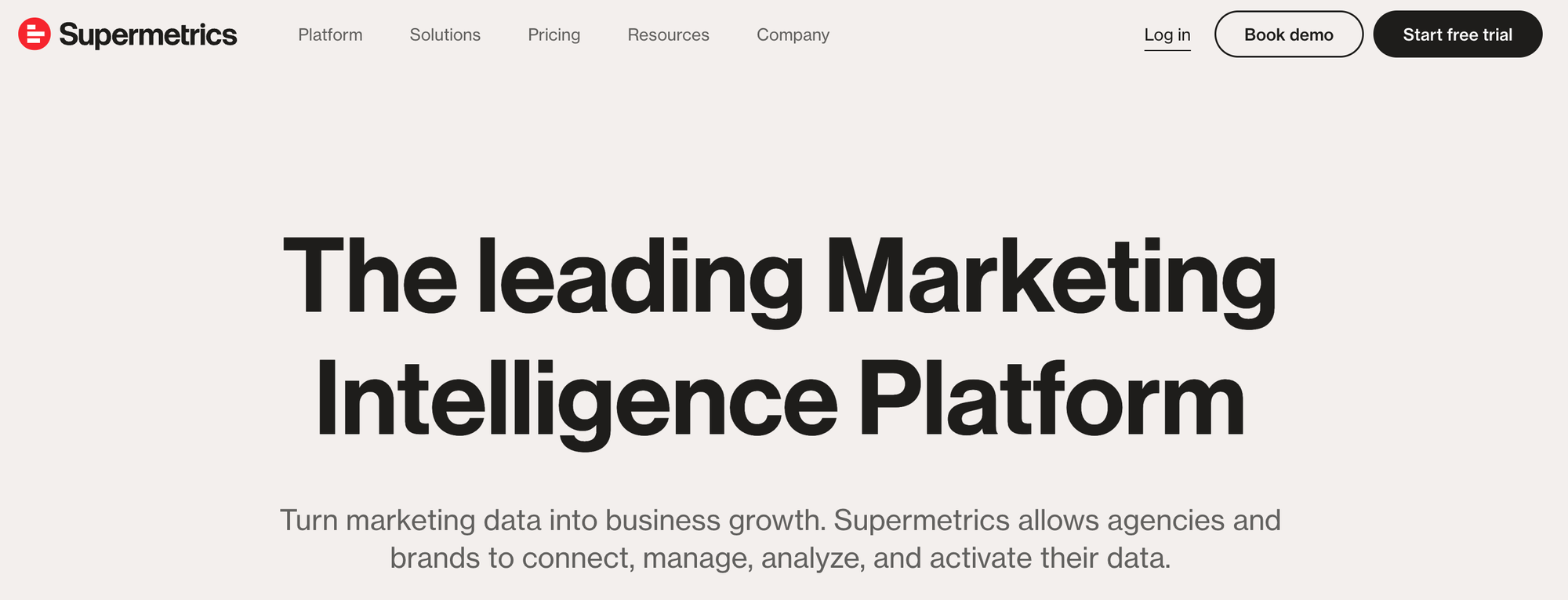Select the black Start free trial pill button
The width and height of the screenshot is (1568, 600).
coord(1458,35)
